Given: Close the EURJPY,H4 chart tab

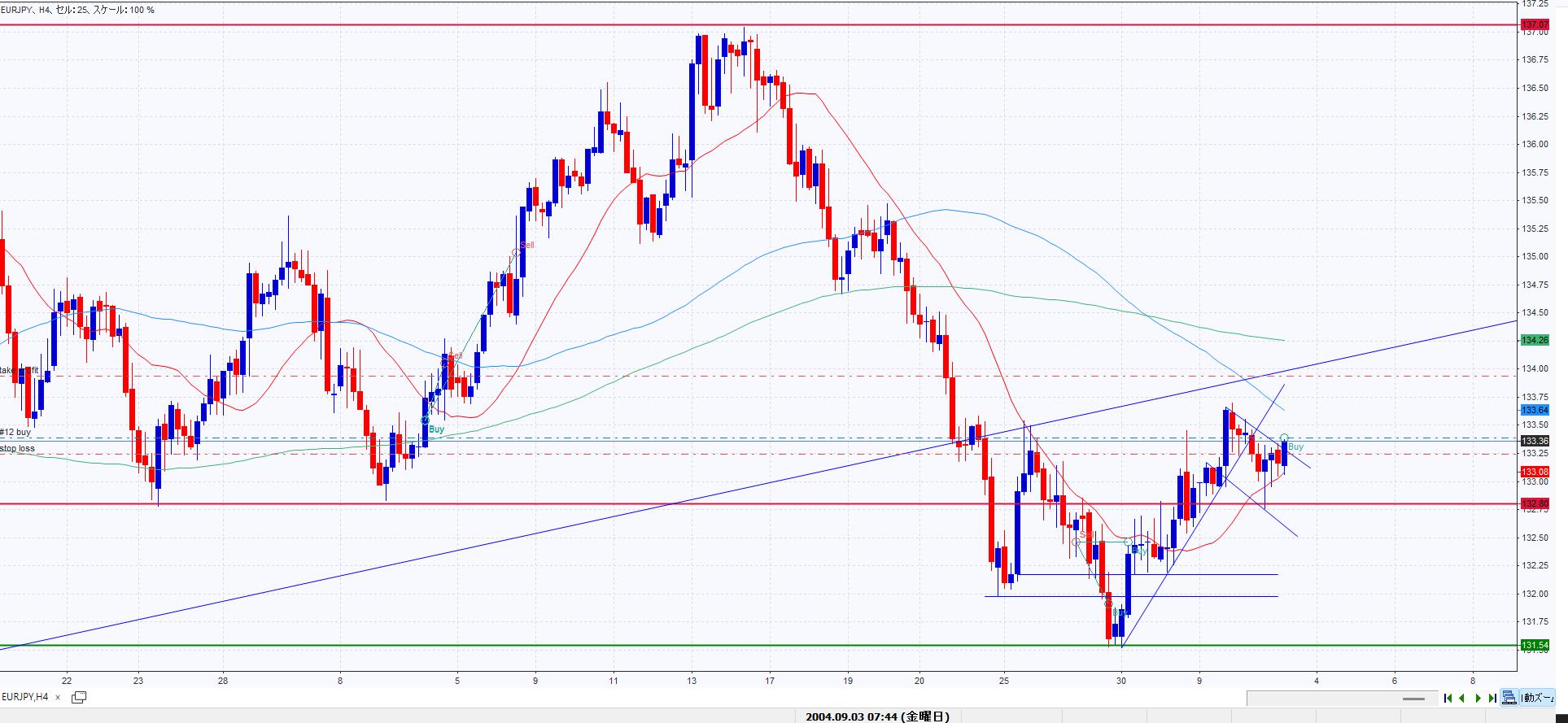Looking at the screenshot, I should (x=59, y=697).
